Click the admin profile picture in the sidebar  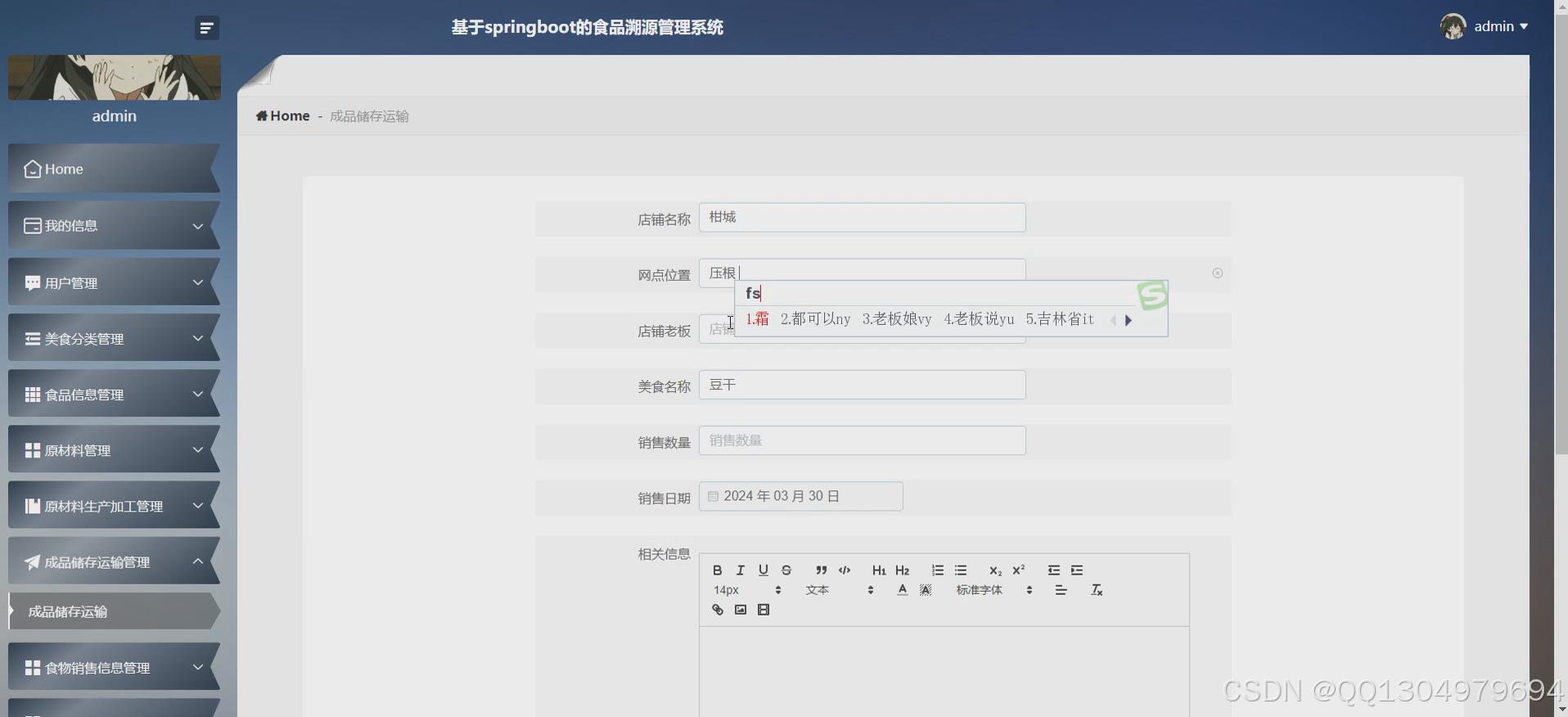(x=114, y=78)
